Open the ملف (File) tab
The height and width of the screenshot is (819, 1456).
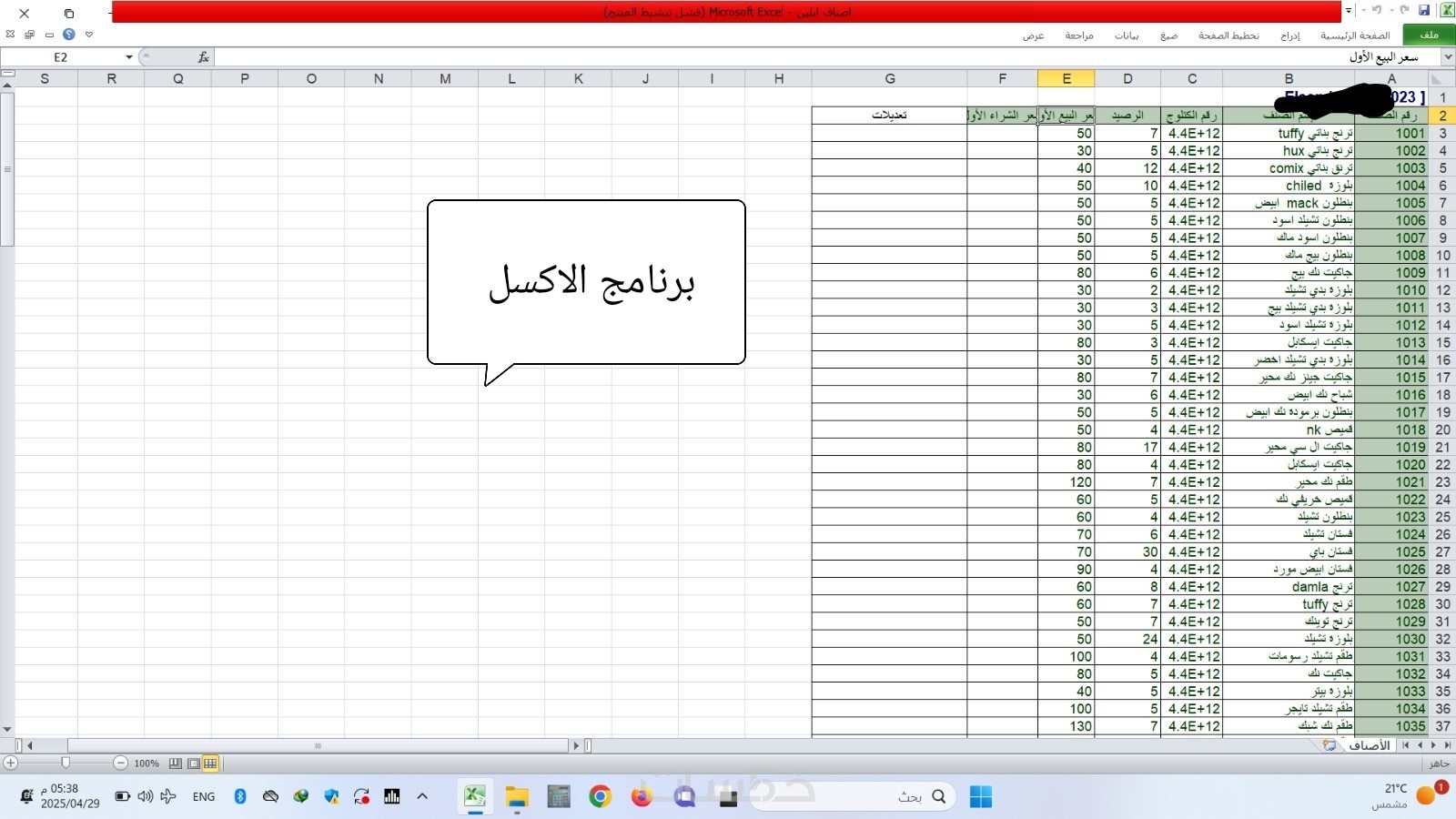pos(1429,35)
